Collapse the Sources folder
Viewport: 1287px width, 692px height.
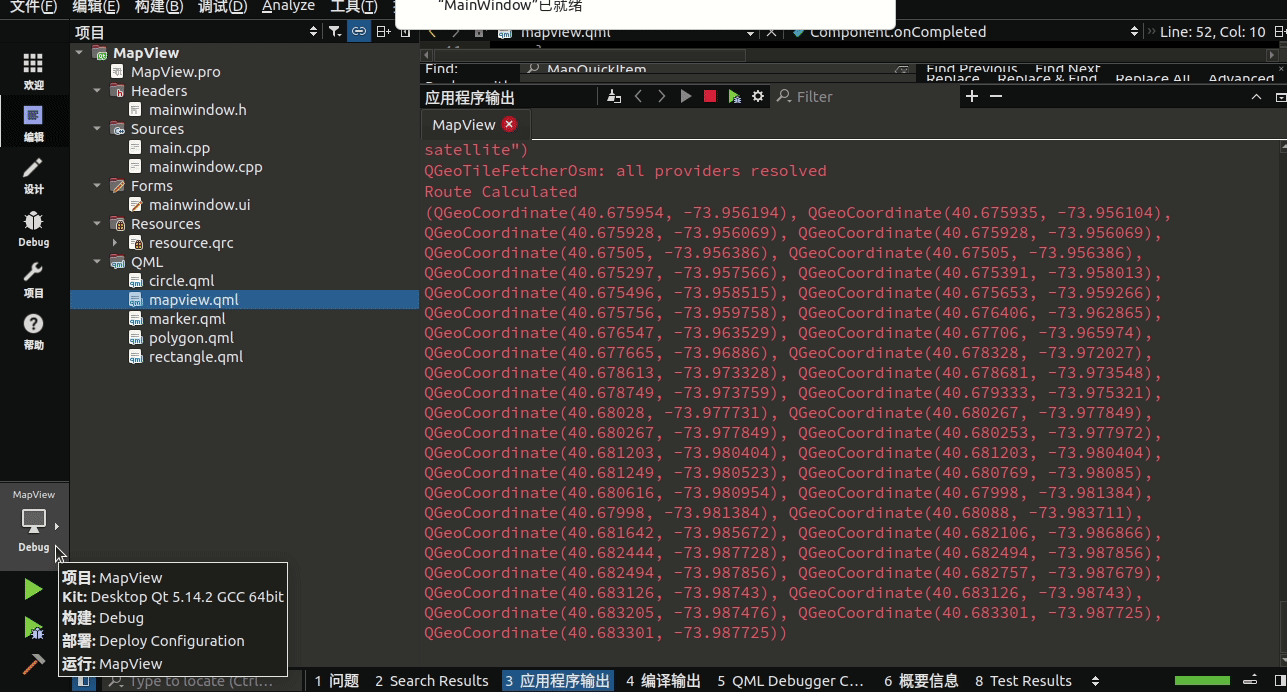(98, 129)
